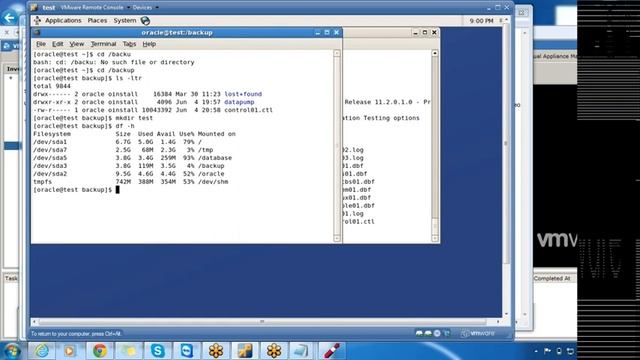640x360 pixels.
Task: Open the Windows Start menu orb
Action: tap(11, 351)
